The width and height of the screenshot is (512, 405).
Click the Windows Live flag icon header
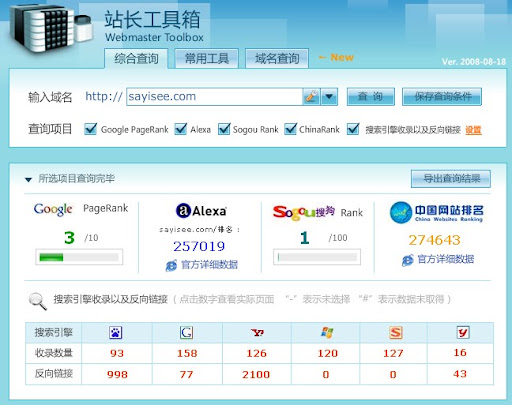pos(327,332)
